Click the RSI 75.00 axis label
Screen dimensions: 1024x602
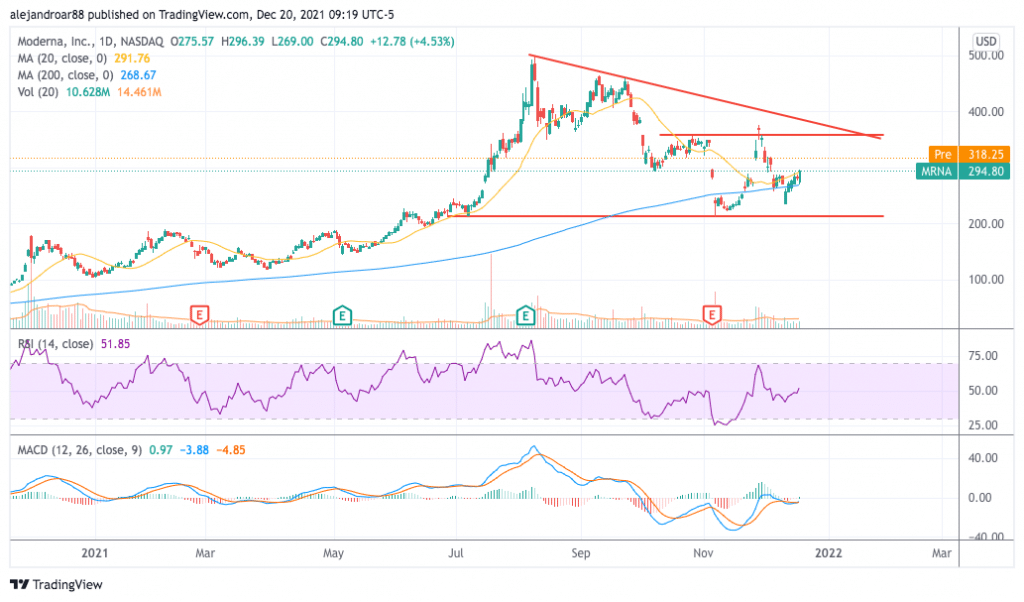coord(983,356)
